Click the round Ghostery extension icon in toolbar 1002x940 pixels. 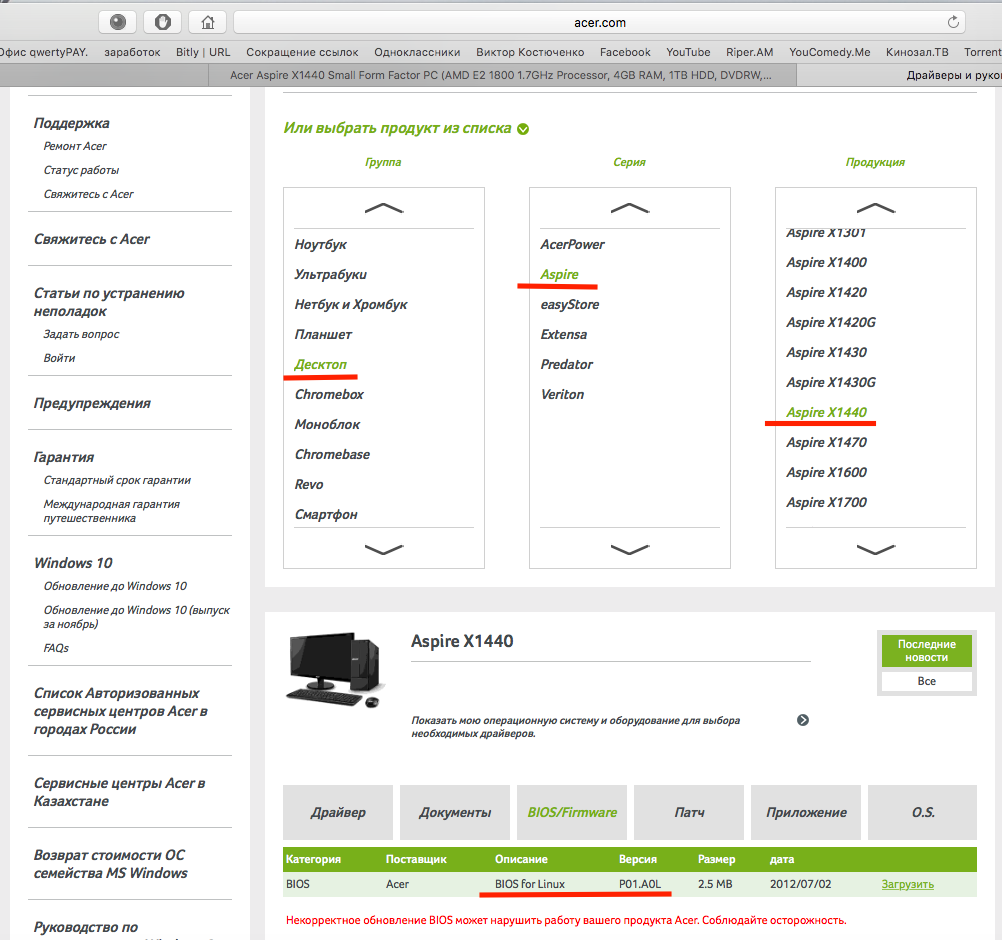(119, 21)
